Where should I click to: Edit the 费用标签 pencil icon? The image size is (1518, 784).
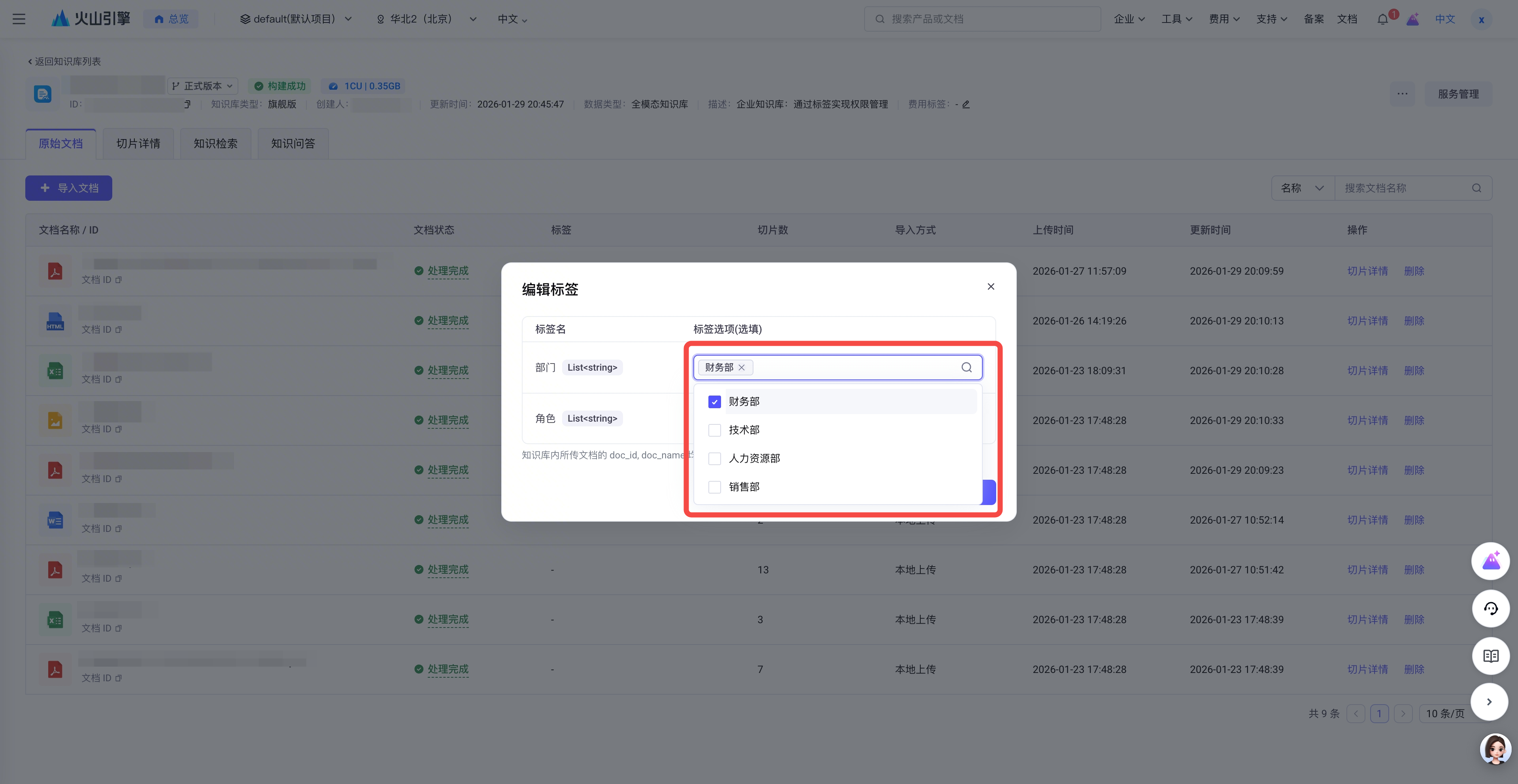[x=966, y=104]
